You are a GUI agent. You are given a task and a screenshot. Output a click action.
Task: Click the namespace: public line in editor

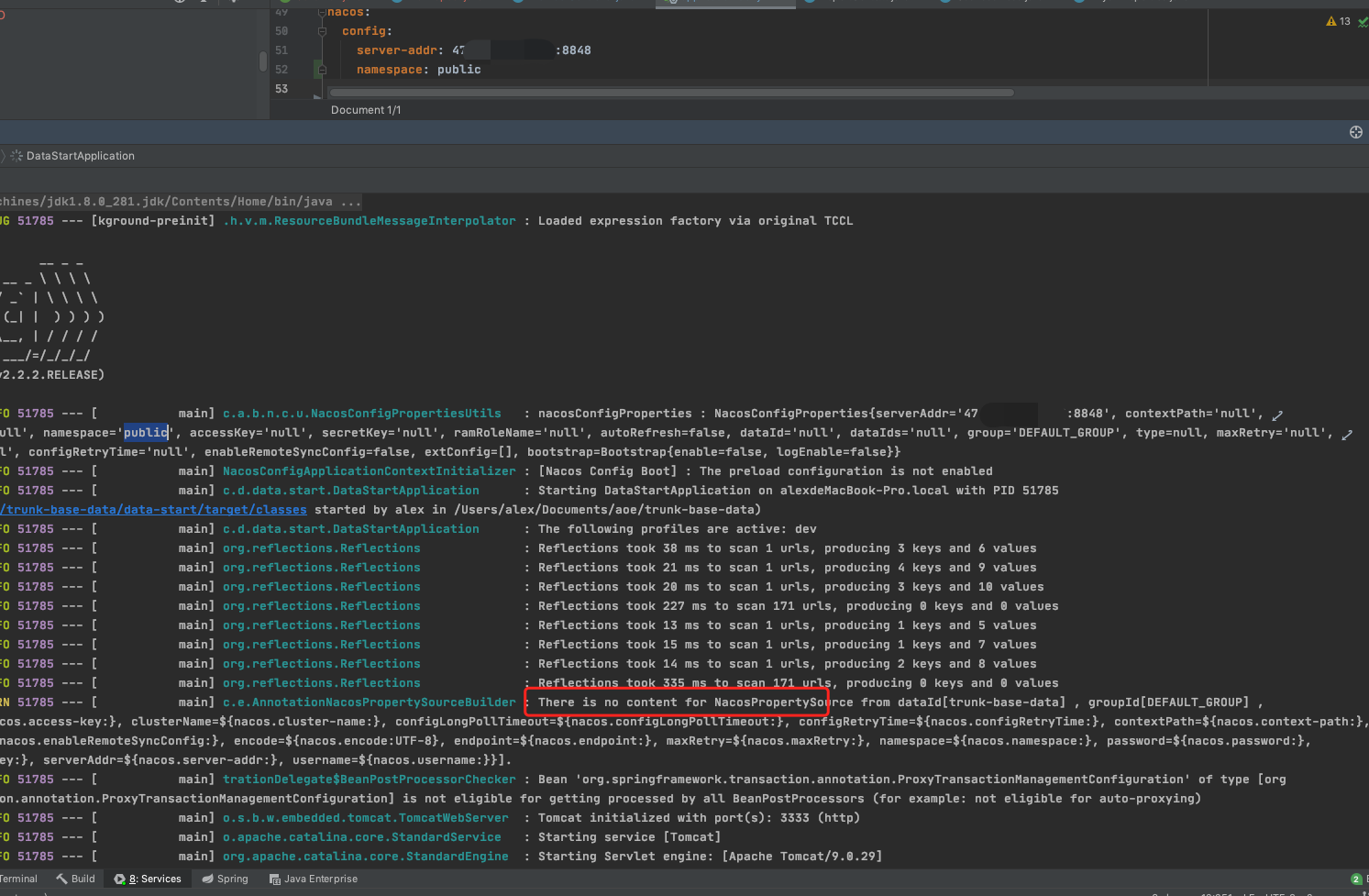418,70
